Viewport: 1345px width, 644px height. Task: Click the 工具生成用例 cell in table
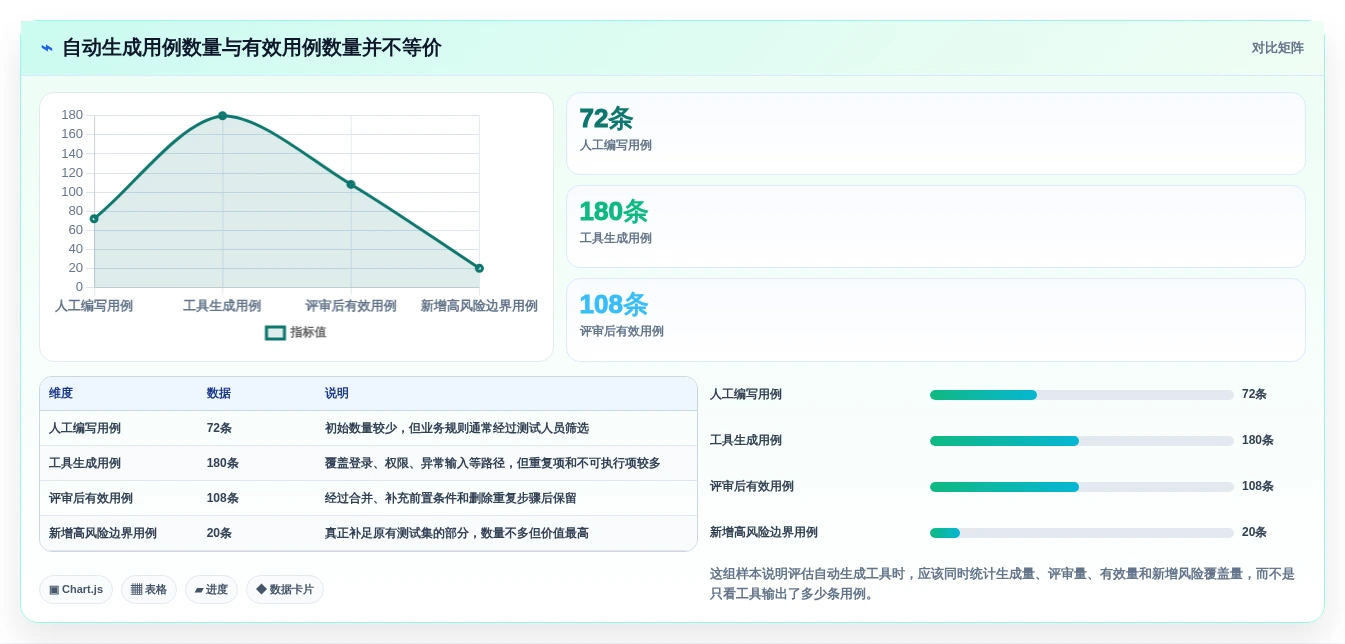pyautogui.click(x=85, y=463)
